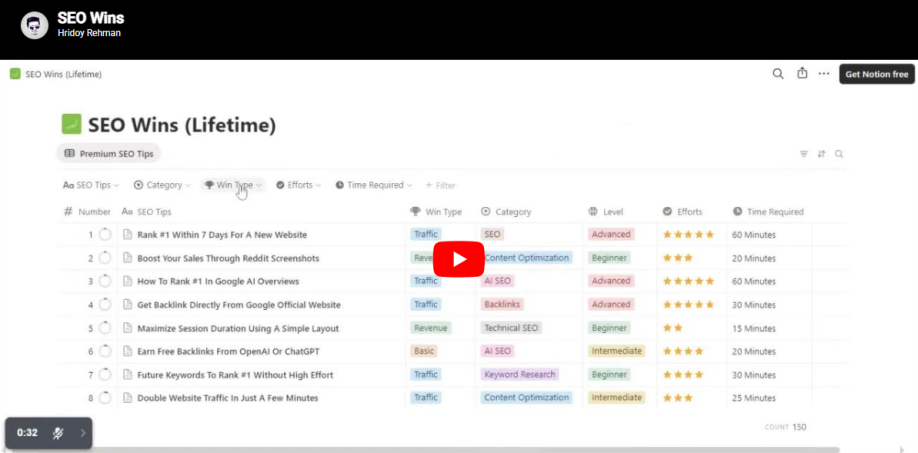Open the share icon in top bar
The width and height of the screenshot is (918, 453).
(x=801, y=74)
